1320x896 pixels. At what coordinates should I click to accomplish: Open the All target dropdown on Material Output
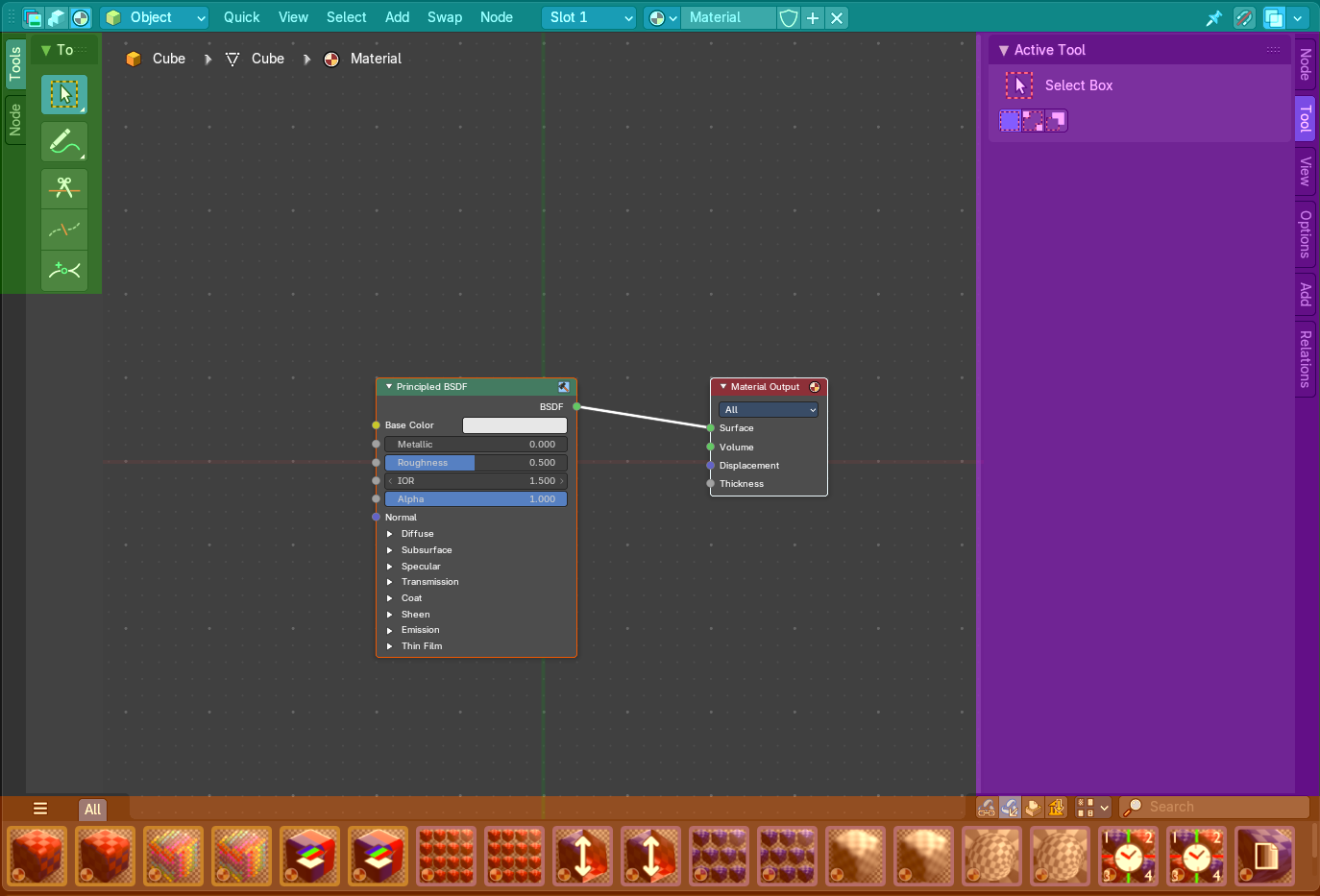(x=769, y=409)
